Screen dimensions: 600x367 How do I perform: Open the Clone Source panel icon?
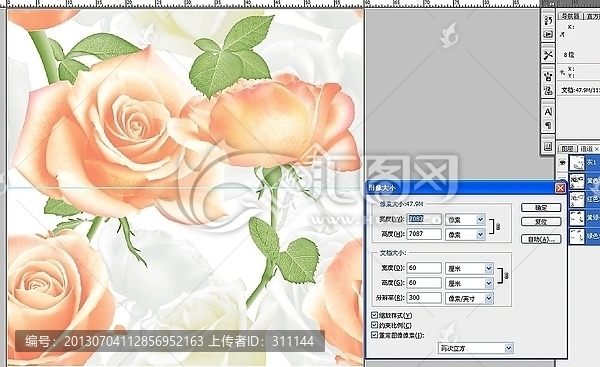coord(548,91)
